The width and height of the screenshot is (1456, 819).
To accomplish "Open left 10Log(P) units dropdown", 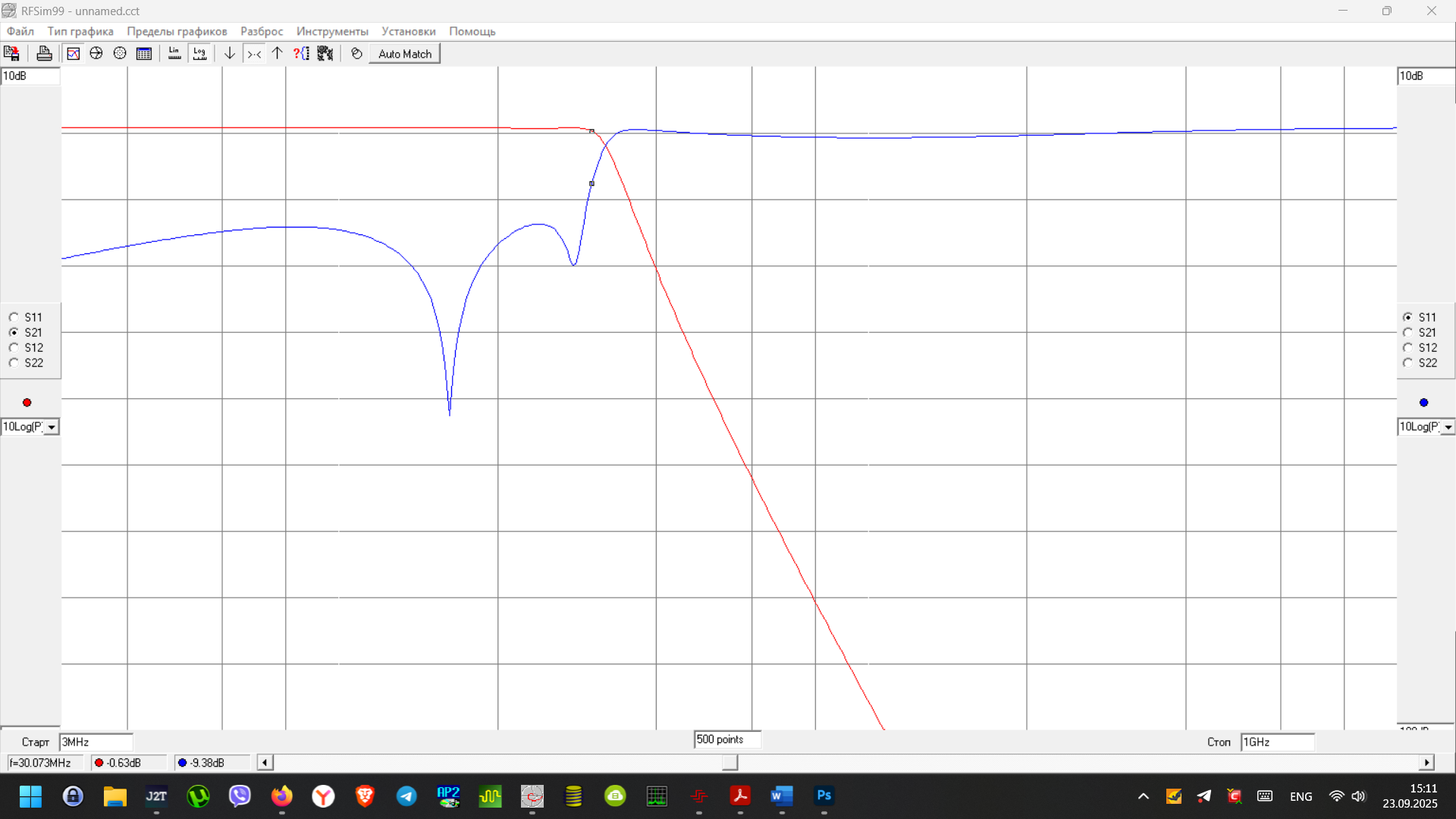I will click(x=51, y=427).
